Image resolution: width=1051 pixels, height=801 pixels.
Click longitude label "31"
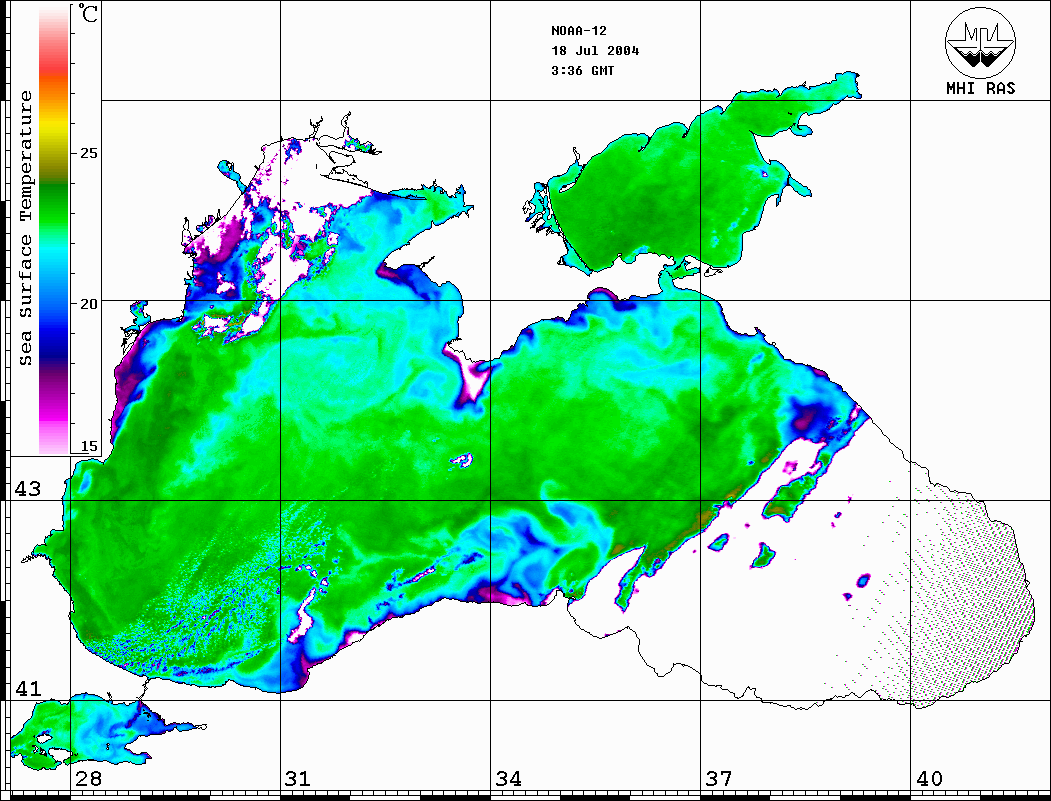[298, 779]
